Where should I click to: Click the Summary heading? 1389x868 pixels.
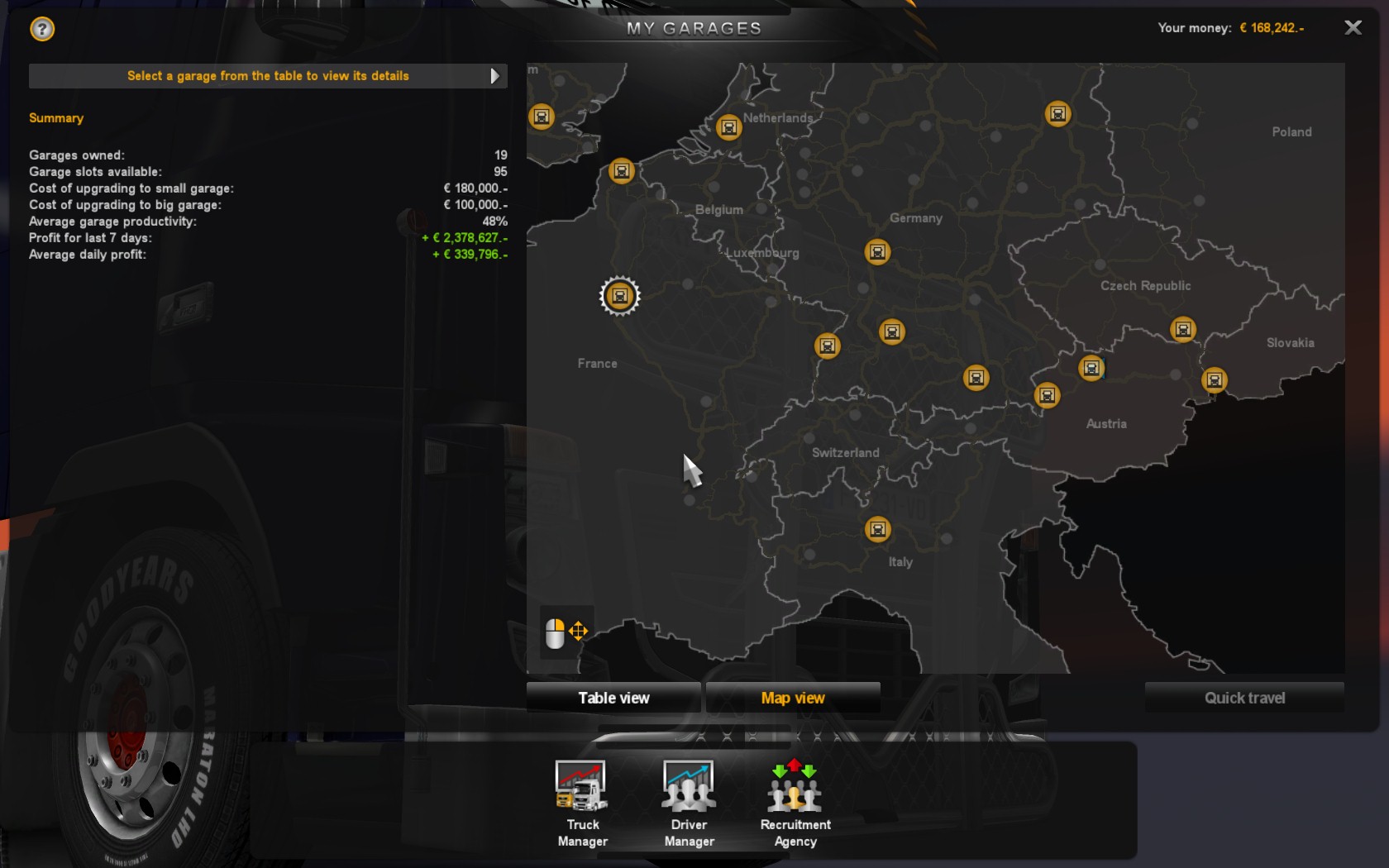click(x=56, y=118)
